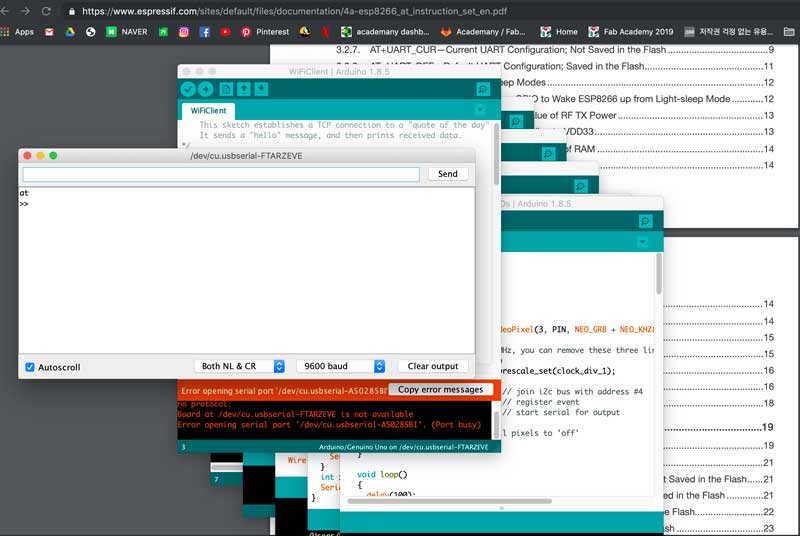The height and width of the screenshot is (536, 800).
Task: Click the Korean-titled bookmark on bookmarks bar
Action: pyautogui.click(x=729, y=32)
